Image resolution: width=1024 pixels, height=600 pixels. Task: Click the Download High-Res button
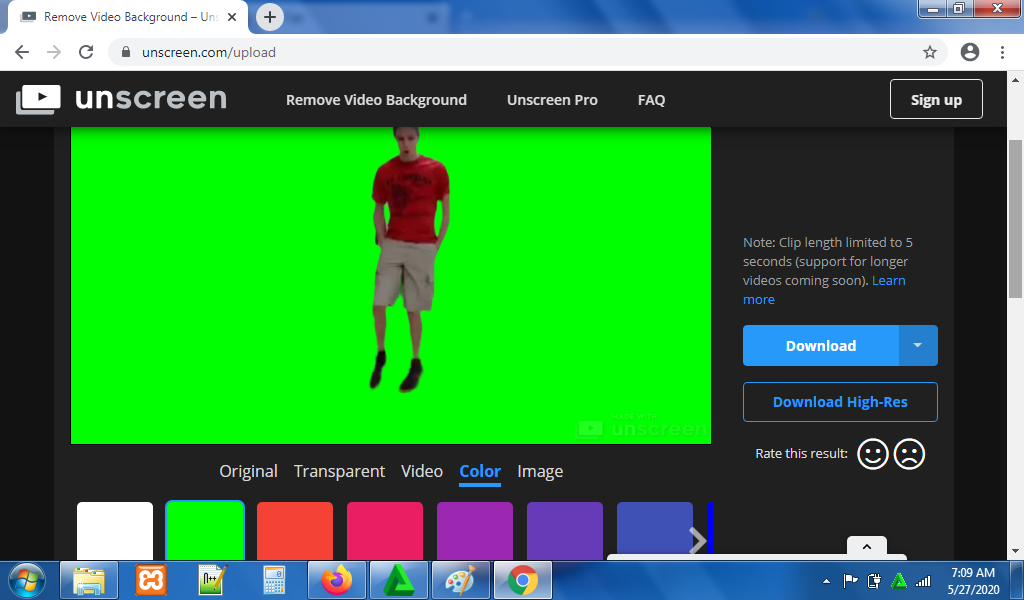[x=840, y=402]
